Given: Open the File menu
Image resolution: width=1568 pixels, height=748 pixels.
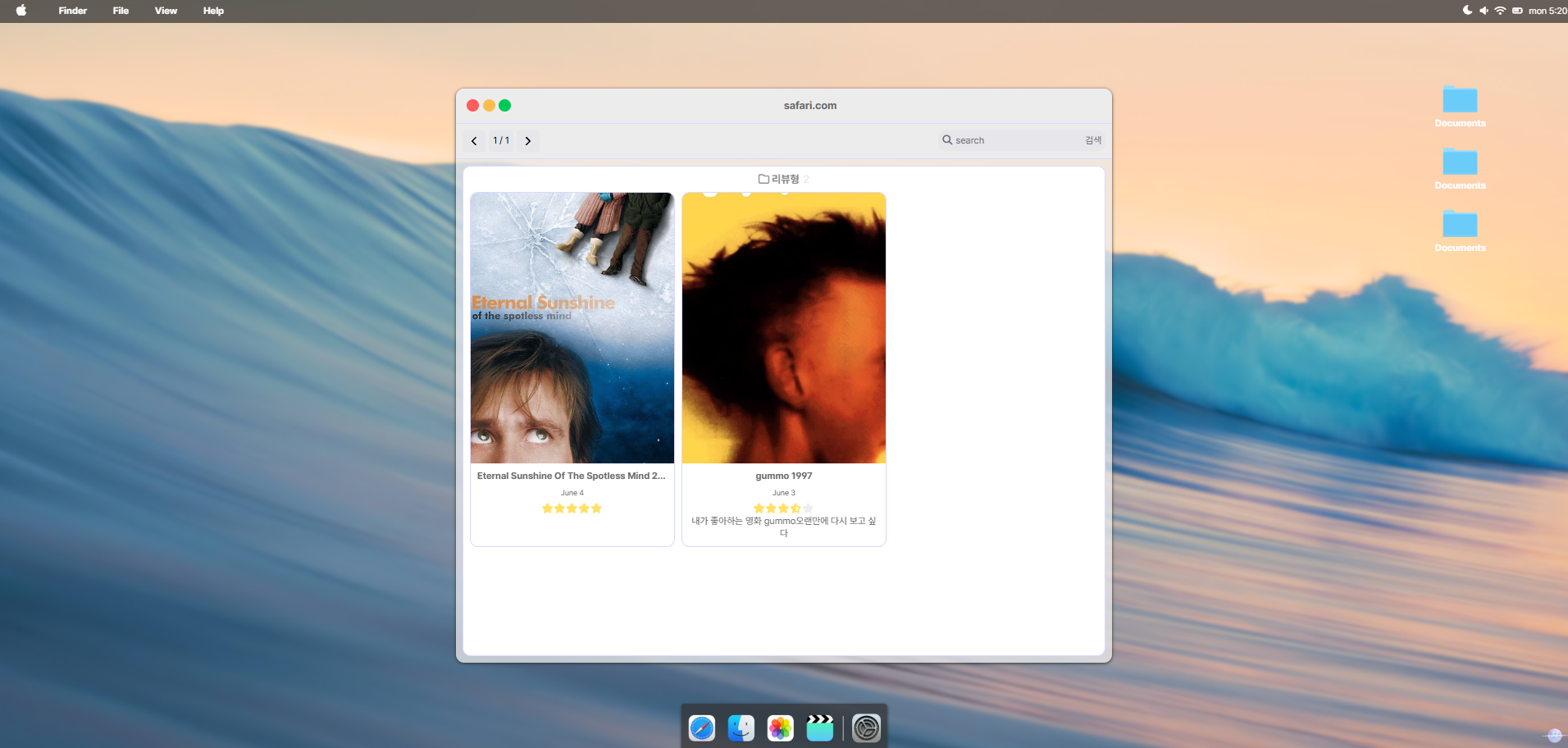Looking at the screenshot, I should (x=121, y=11).
